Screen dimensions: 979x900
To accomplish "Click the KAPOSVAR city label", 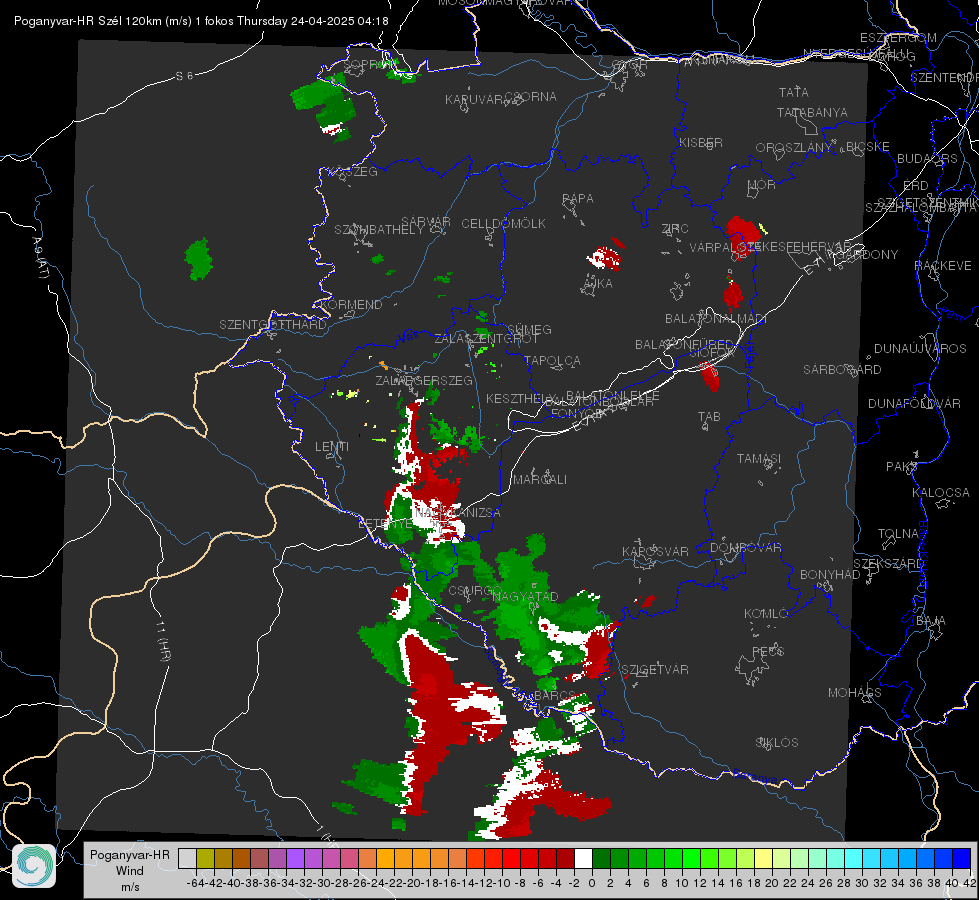I will pyautogui.click(x=655, y=551).
